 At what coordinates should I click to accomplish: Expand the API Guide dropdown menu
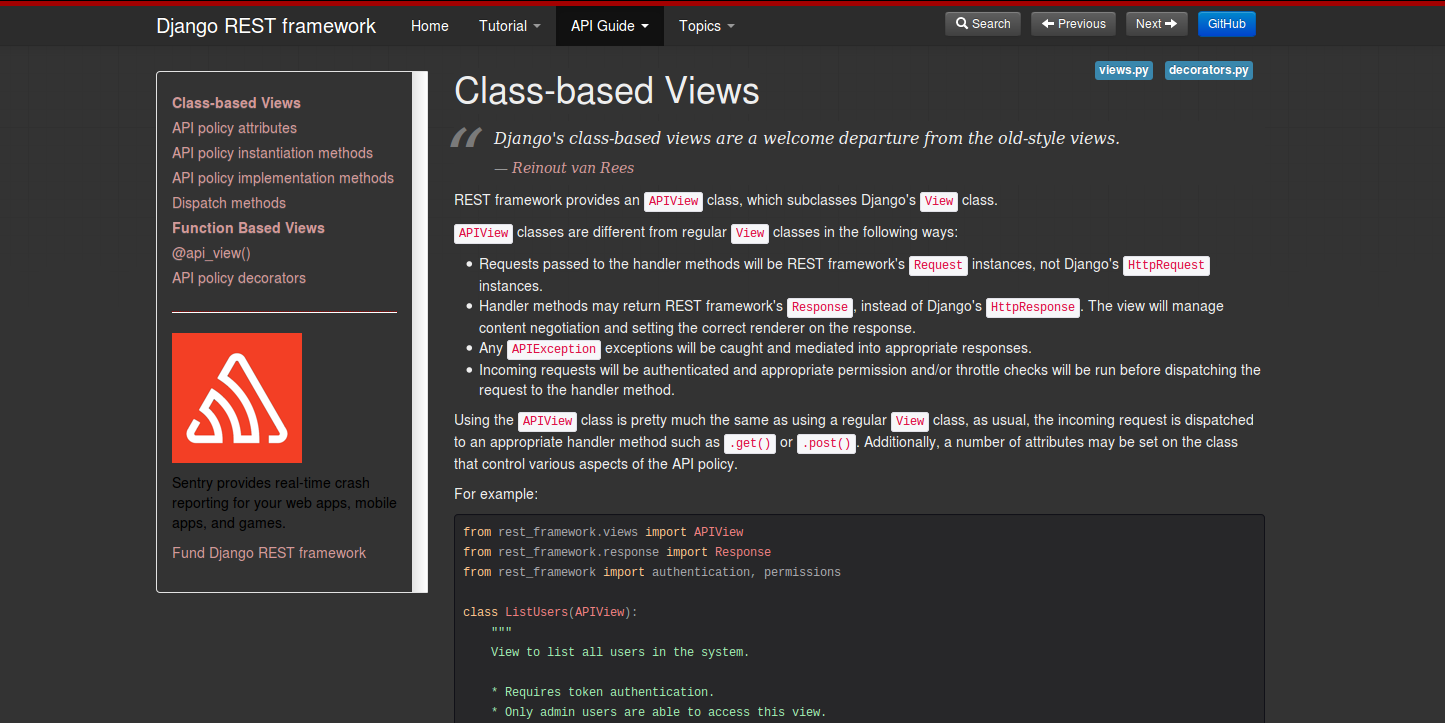(609, 25)
